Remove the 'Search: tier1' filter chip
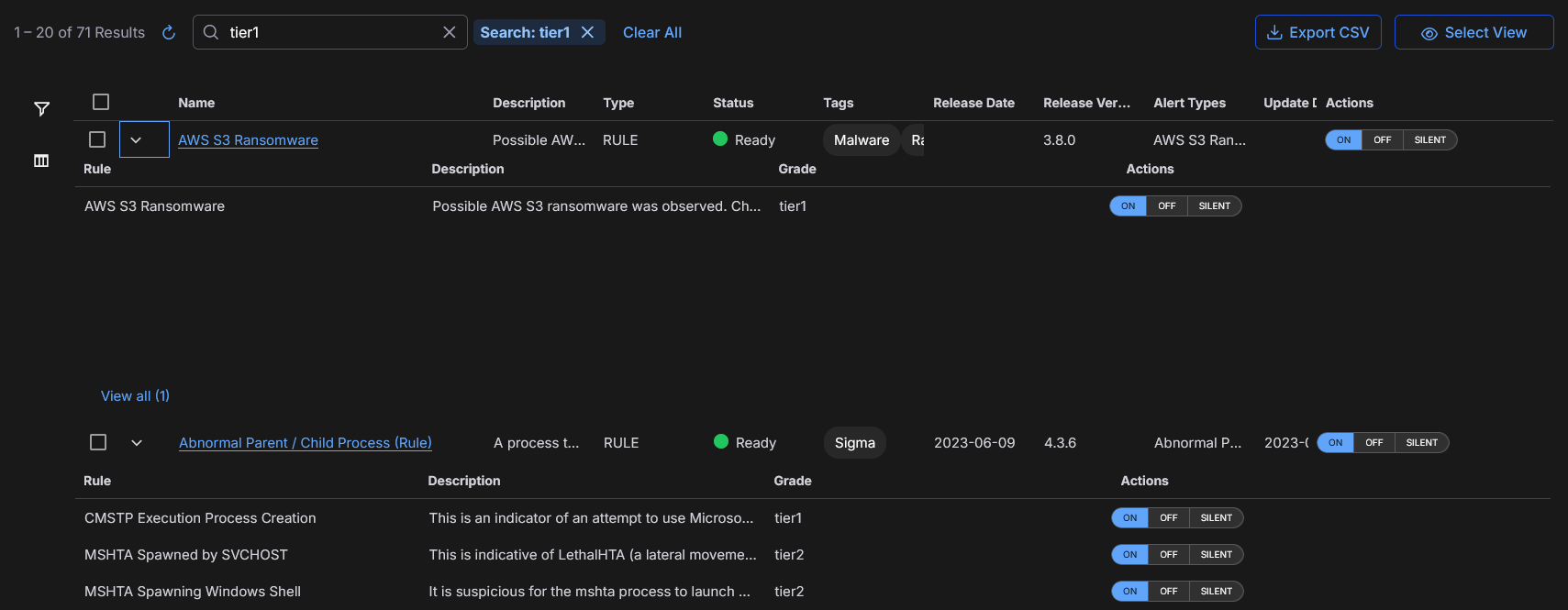The image size is (1568, 610). (x=588, y=32)
